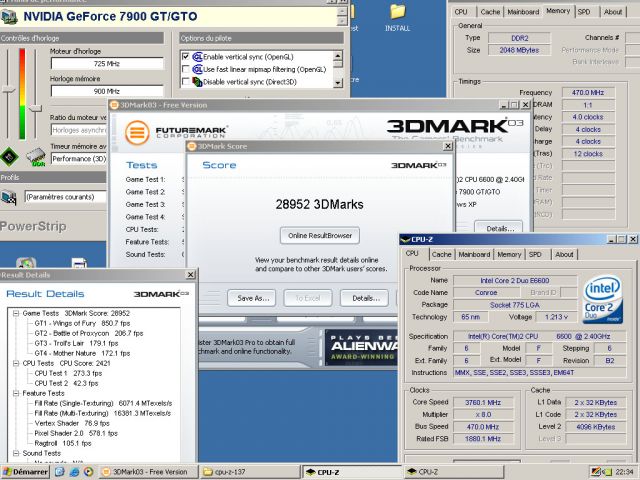Viewport: 640px width, 480px height.
Task: Click the system tray clock 22:34
Action: pyautogui.click(x=624, y=472)
